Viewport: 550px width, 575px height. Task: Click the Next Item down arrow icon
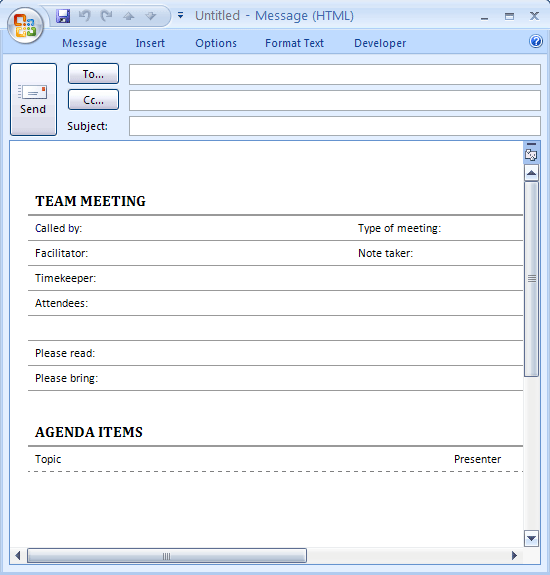(x=151, y=16)
